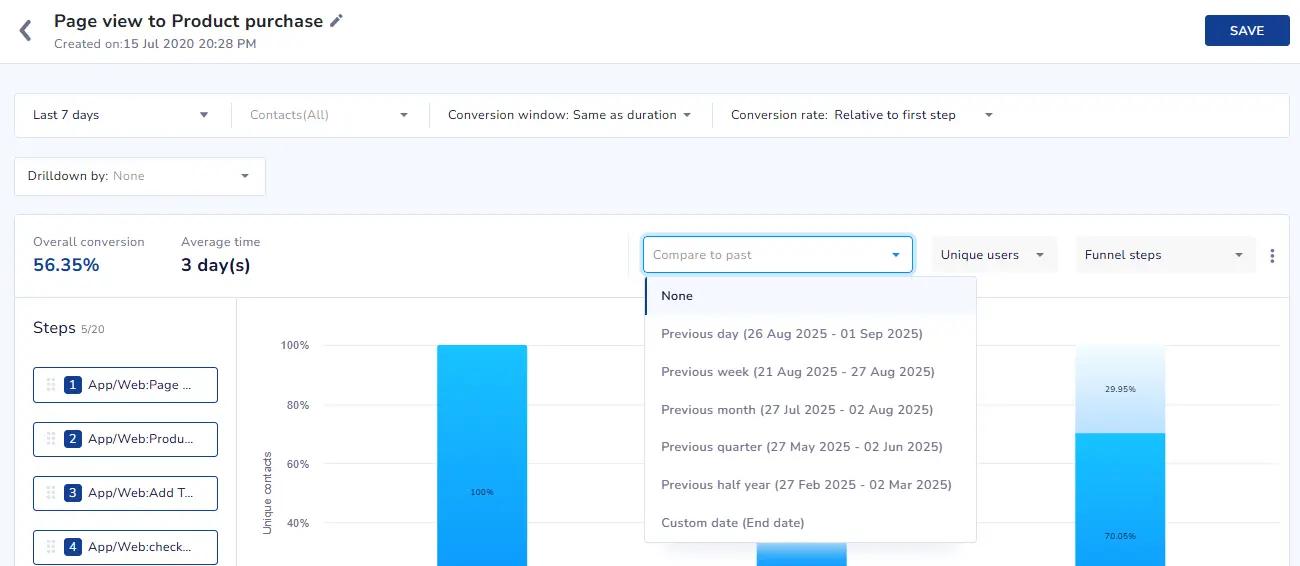Open Conversion rate Relative to first step dropdown
Screen dimensions: 1300x566
click(861, 115)
